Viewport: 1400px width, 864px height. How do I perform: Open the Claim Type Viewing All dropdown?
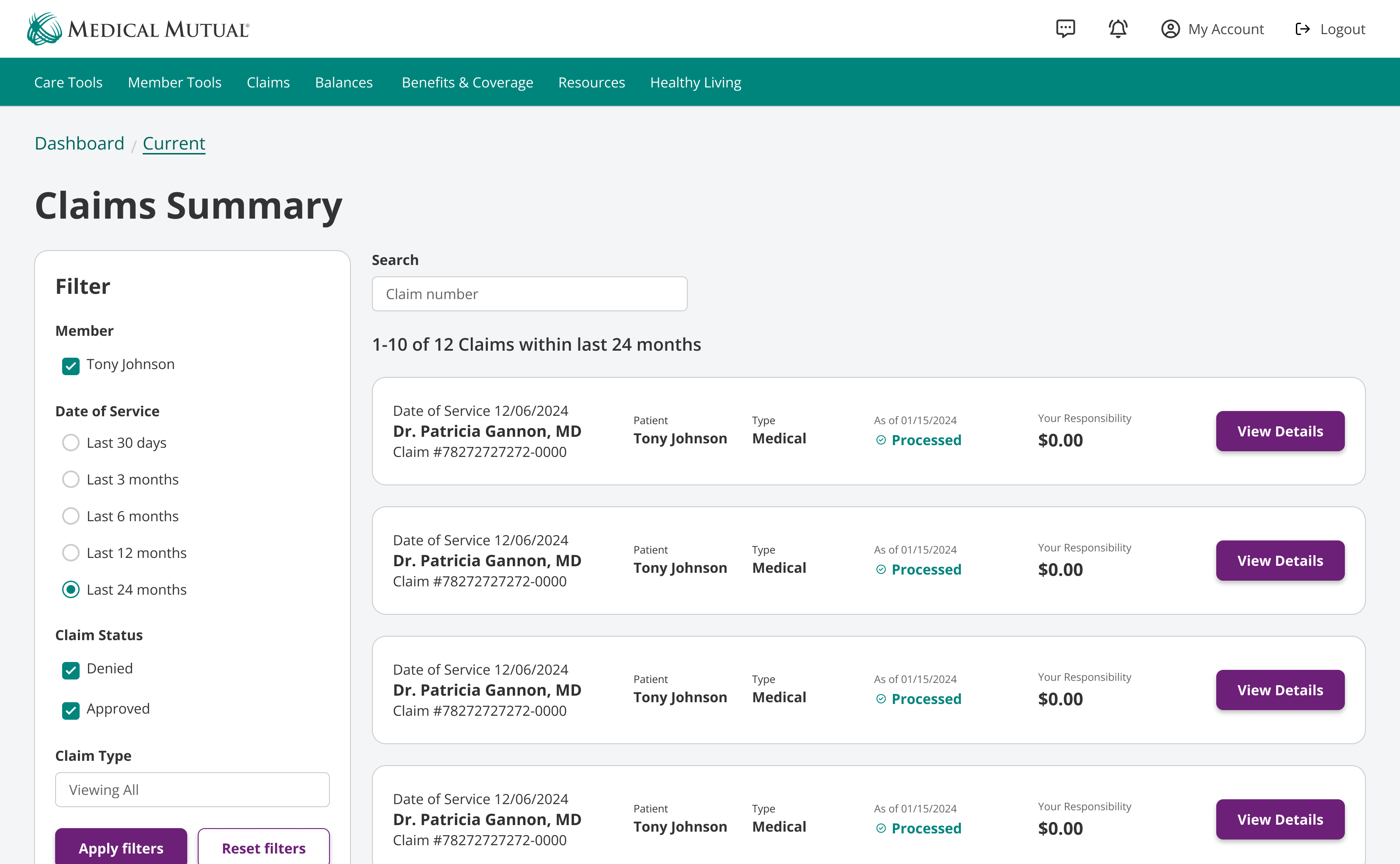(192, 790)
